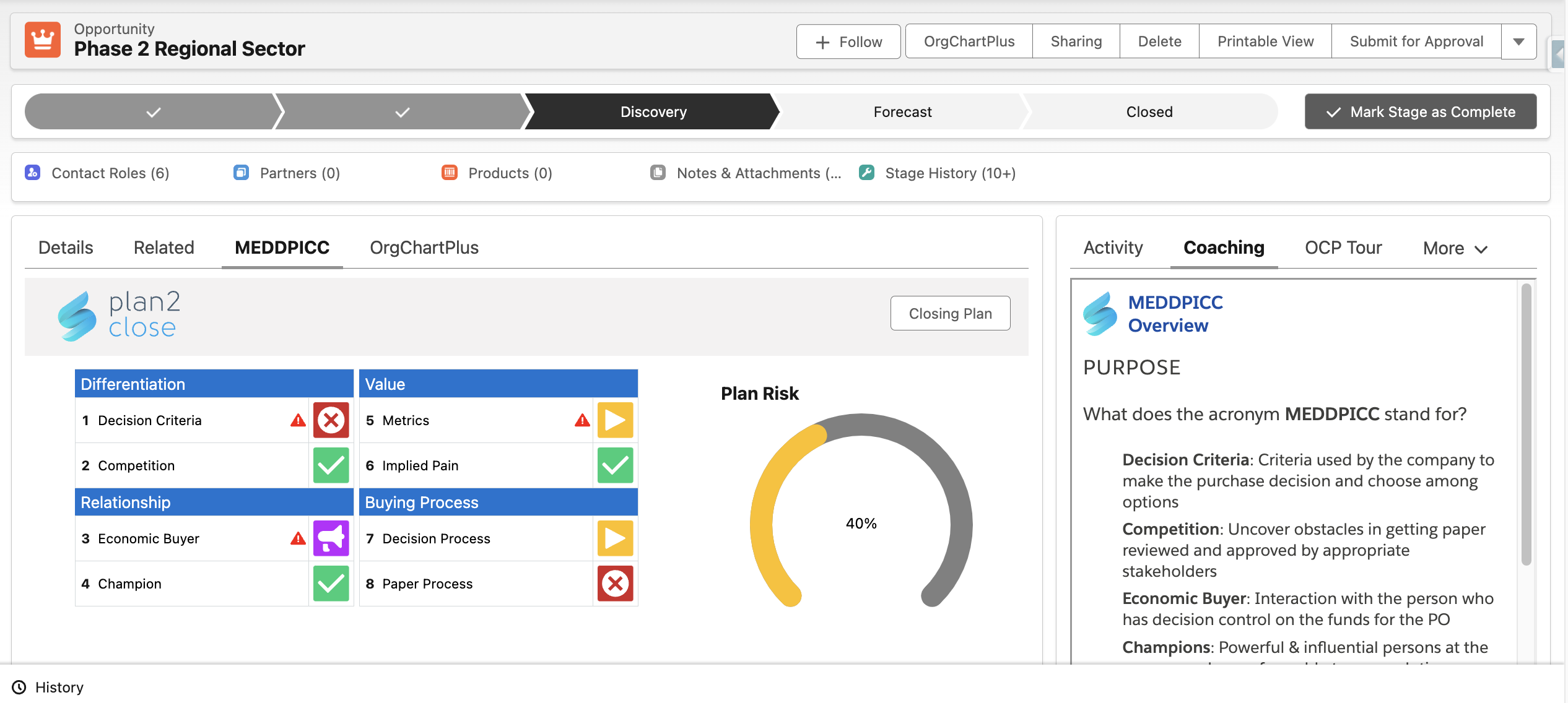Open the Activity tab
Image resolution: width=1568 pixels, height=703 pixels.
tap(1113, 248)
